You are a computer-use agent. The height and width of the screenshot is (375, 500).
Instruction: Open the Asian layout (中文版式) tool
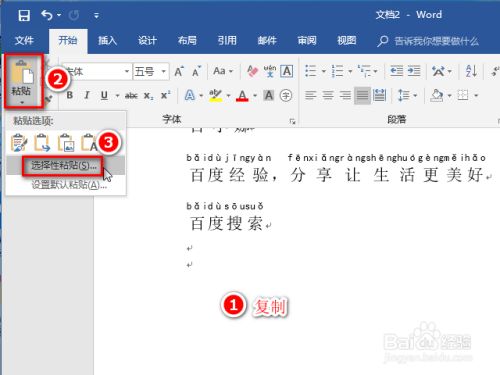(x=438, y=71)
